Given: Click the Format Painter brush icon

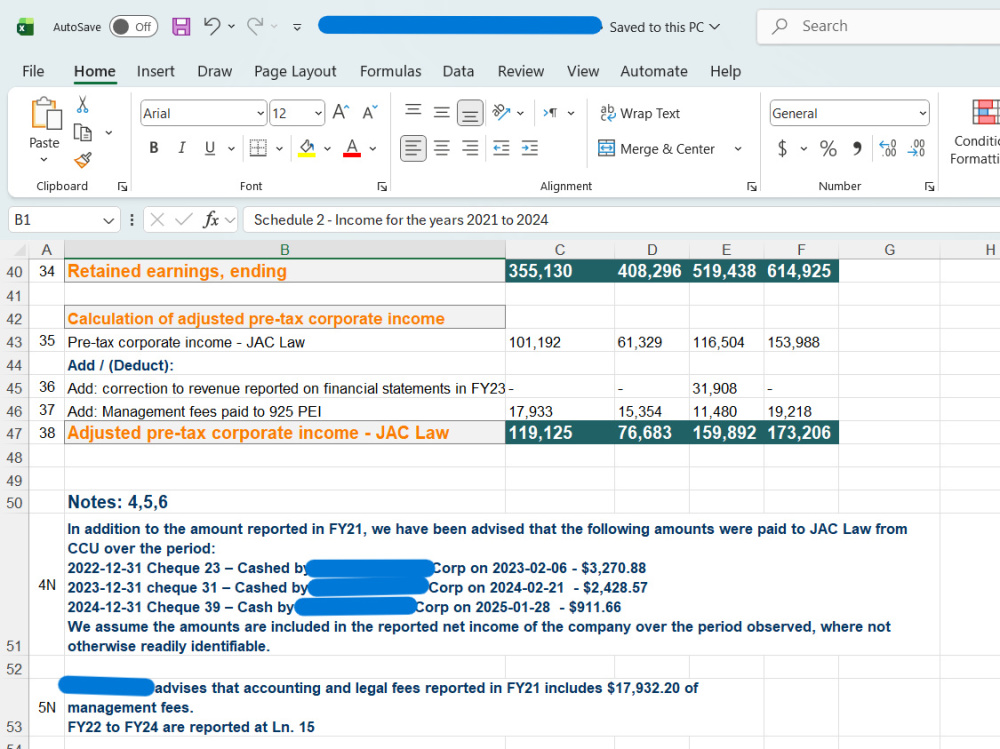Looking at the screenshot, I should [83, 159].
